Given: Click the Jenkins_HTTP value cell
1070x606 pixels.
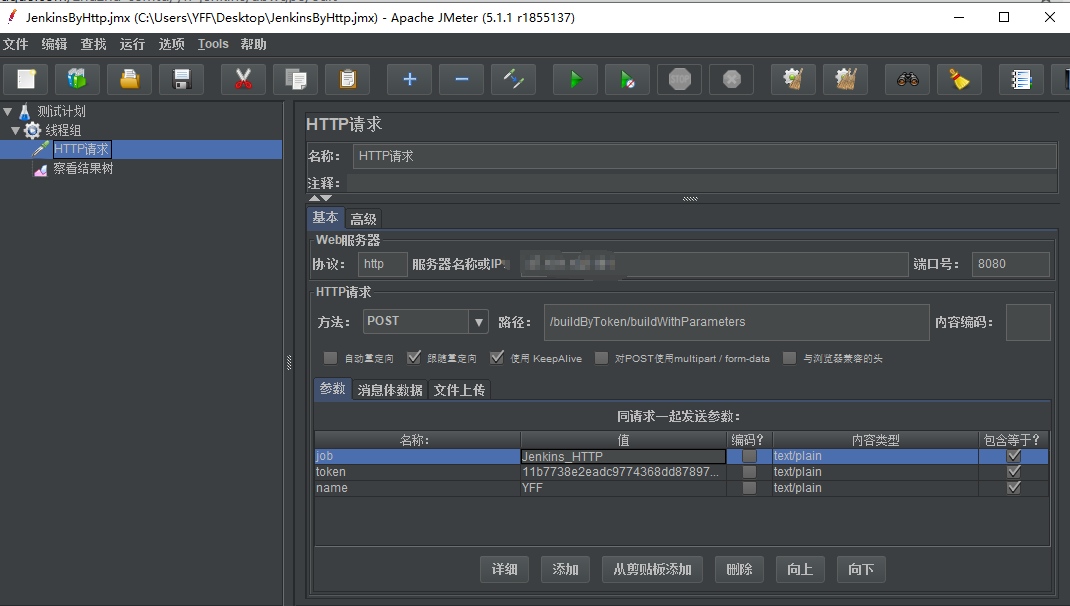Looking at the screenshot, I should (623, 456).
